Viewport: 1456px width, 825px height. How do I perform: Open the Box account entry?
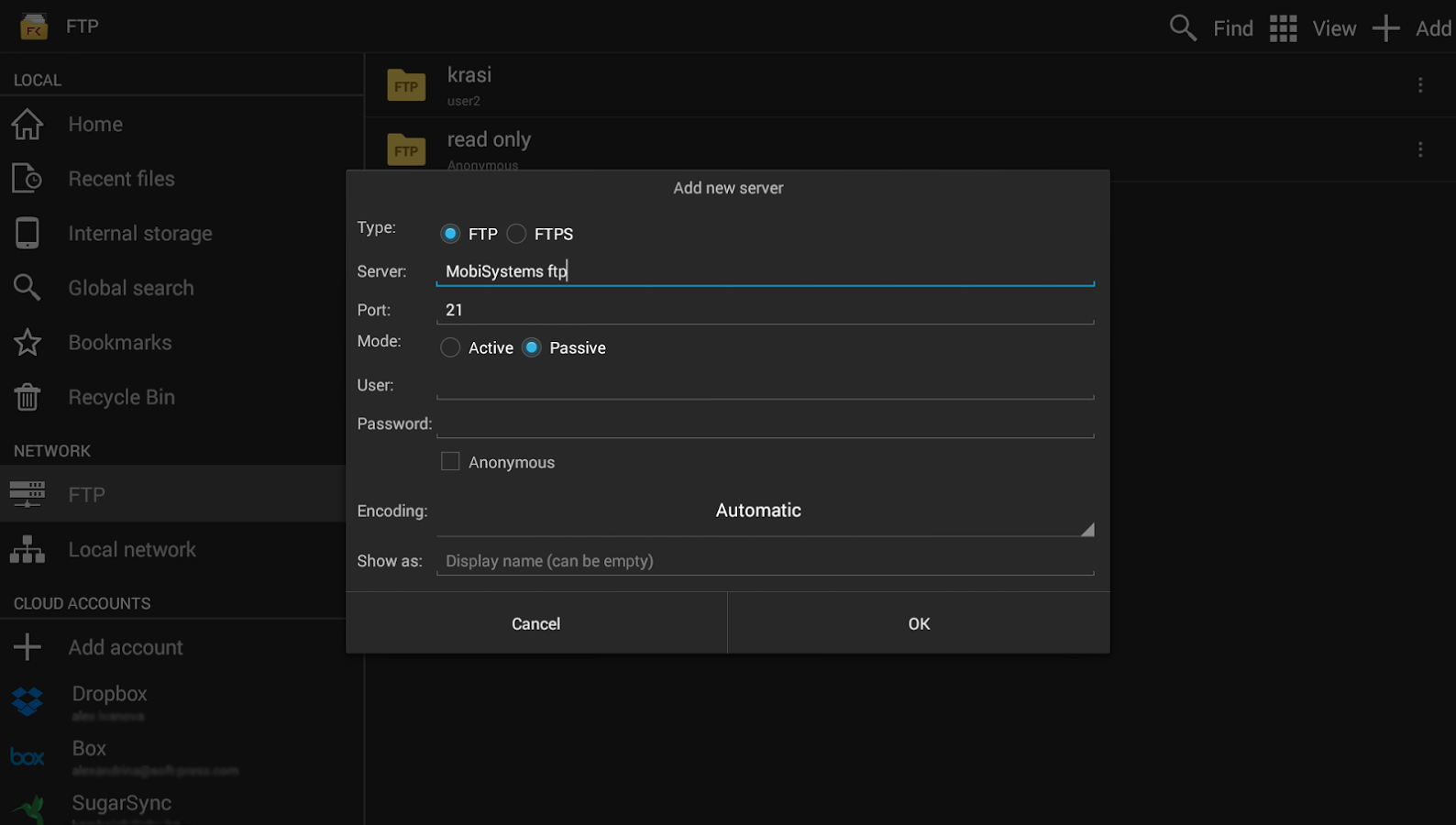pyautogui.click(x=182, y=757)
